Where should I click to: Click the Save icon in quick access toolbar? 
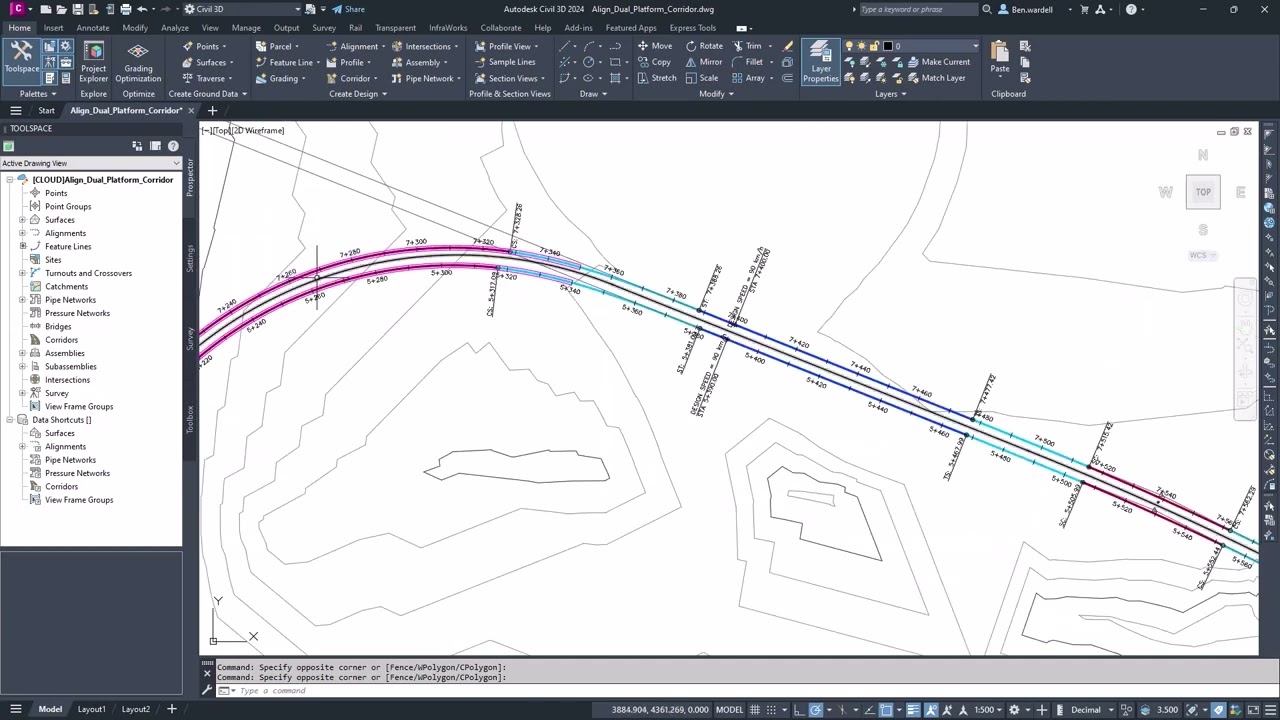pyautogui.click(x=78, y=9)
